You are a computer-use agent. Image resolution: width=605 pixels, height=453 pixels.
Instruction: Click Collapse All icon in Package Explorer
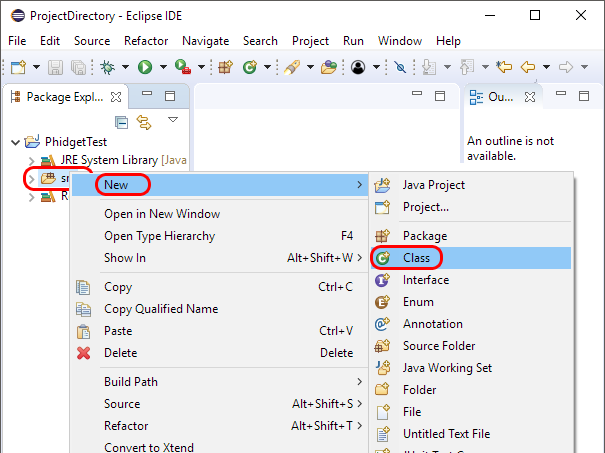(121, 122)
